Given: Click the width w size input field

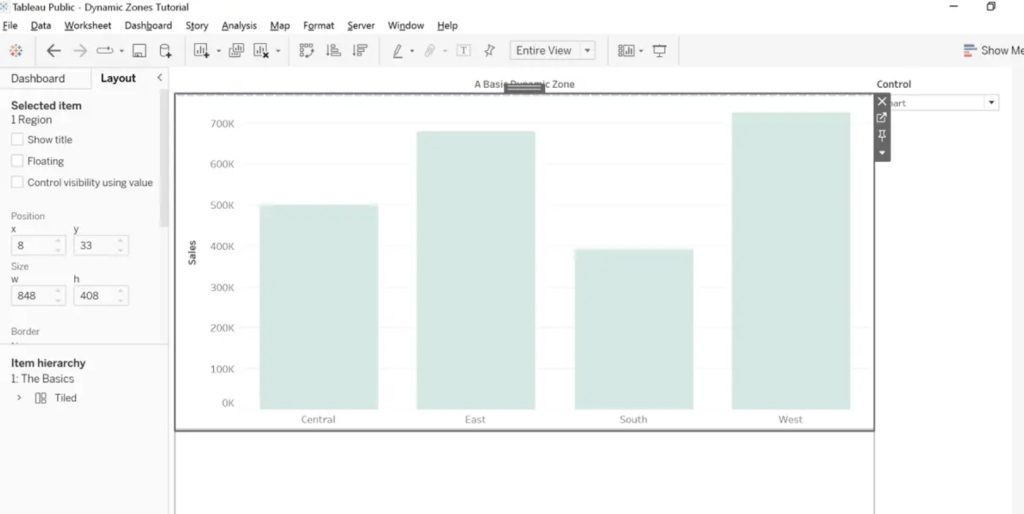Looking at the screenshot, I should [x=31, y=296].
